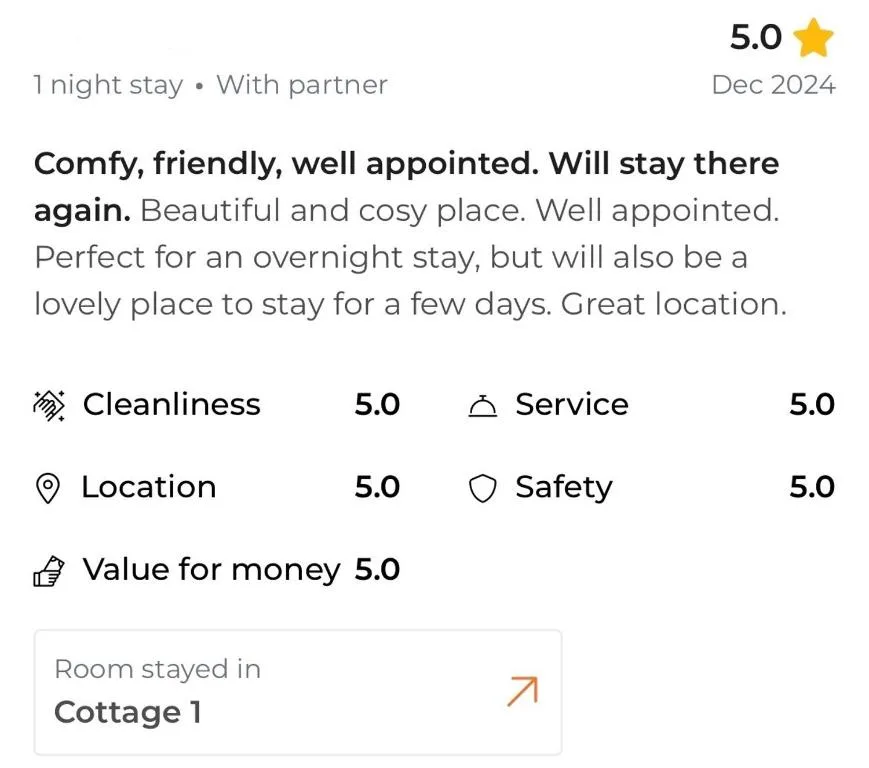Click the Room stayed in card
Viewport: 869px width, 768px height.
(x=298, y=690)
